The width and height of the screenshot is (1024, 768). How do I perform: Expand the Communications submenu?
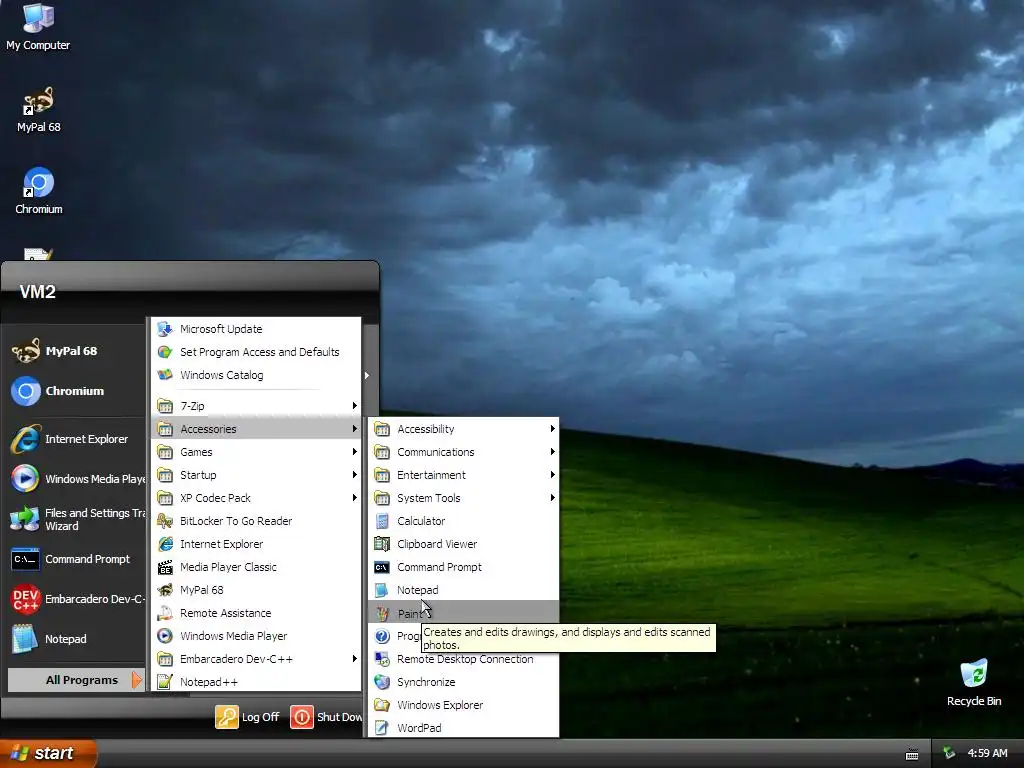click(464, 452)
